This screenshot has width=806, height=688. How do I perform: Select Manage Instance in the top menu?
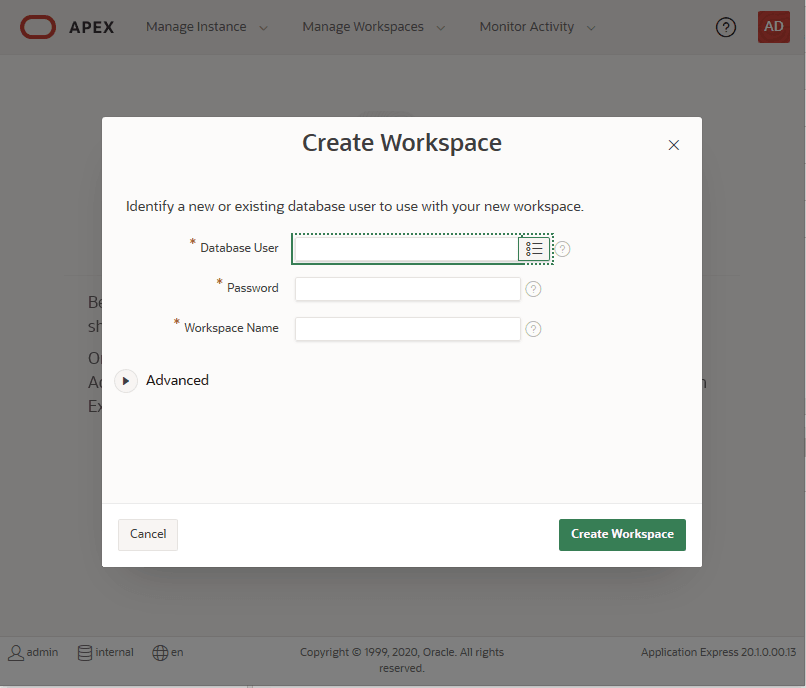[x=196, y=27]
